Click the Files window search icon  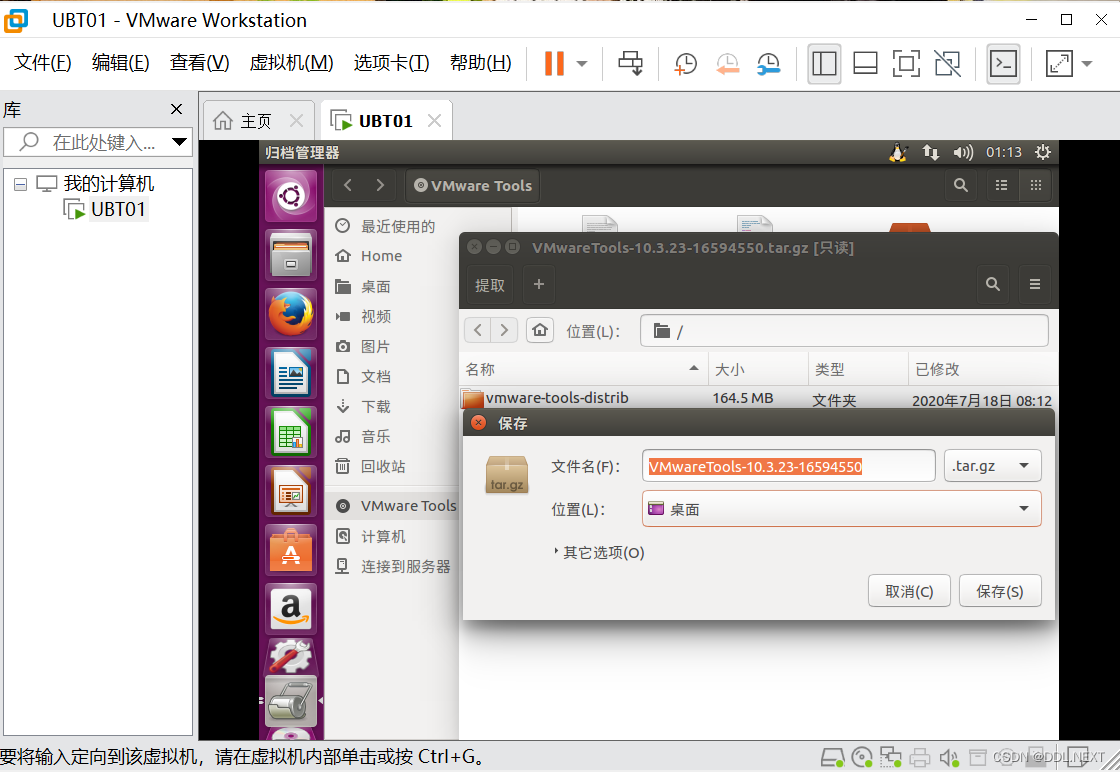961,186
